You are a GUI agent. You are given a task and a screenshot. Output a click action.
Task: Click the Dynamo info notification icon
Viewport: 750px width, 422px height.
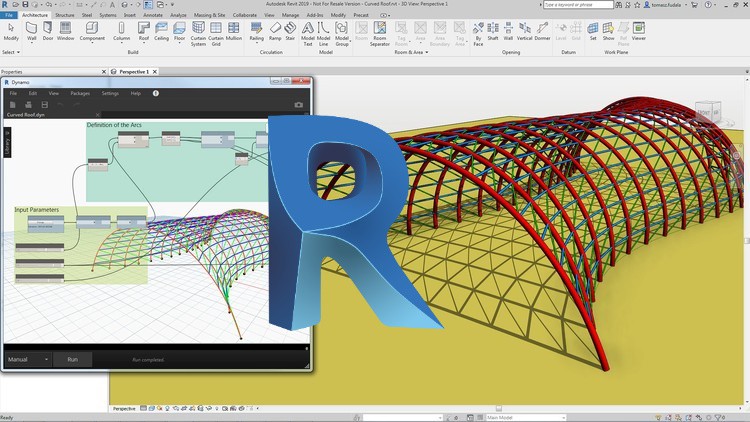[x=155, y=93]
